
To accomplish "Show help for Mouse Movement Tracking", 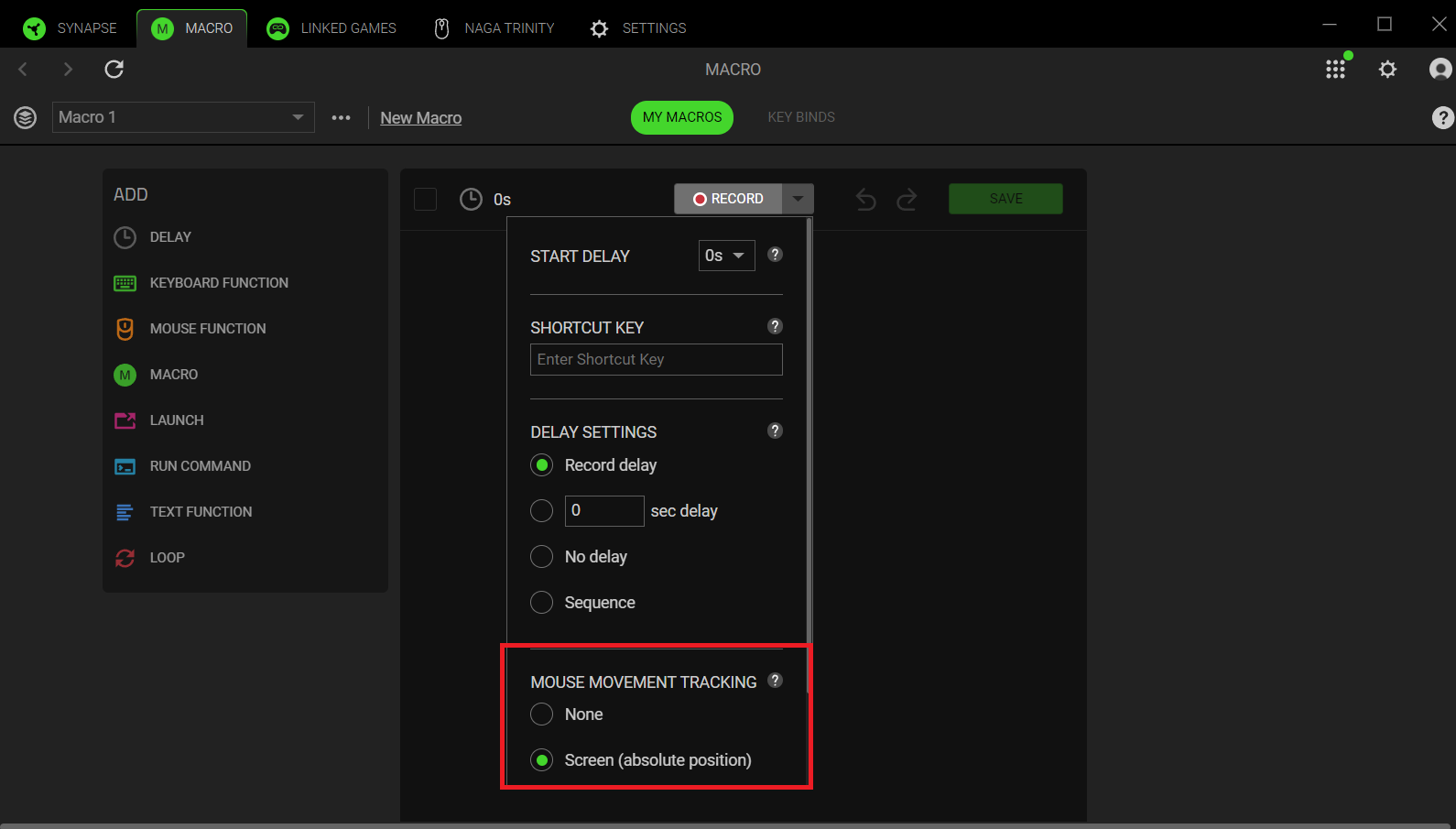I will pyautogui.click(x=775, y=680).
